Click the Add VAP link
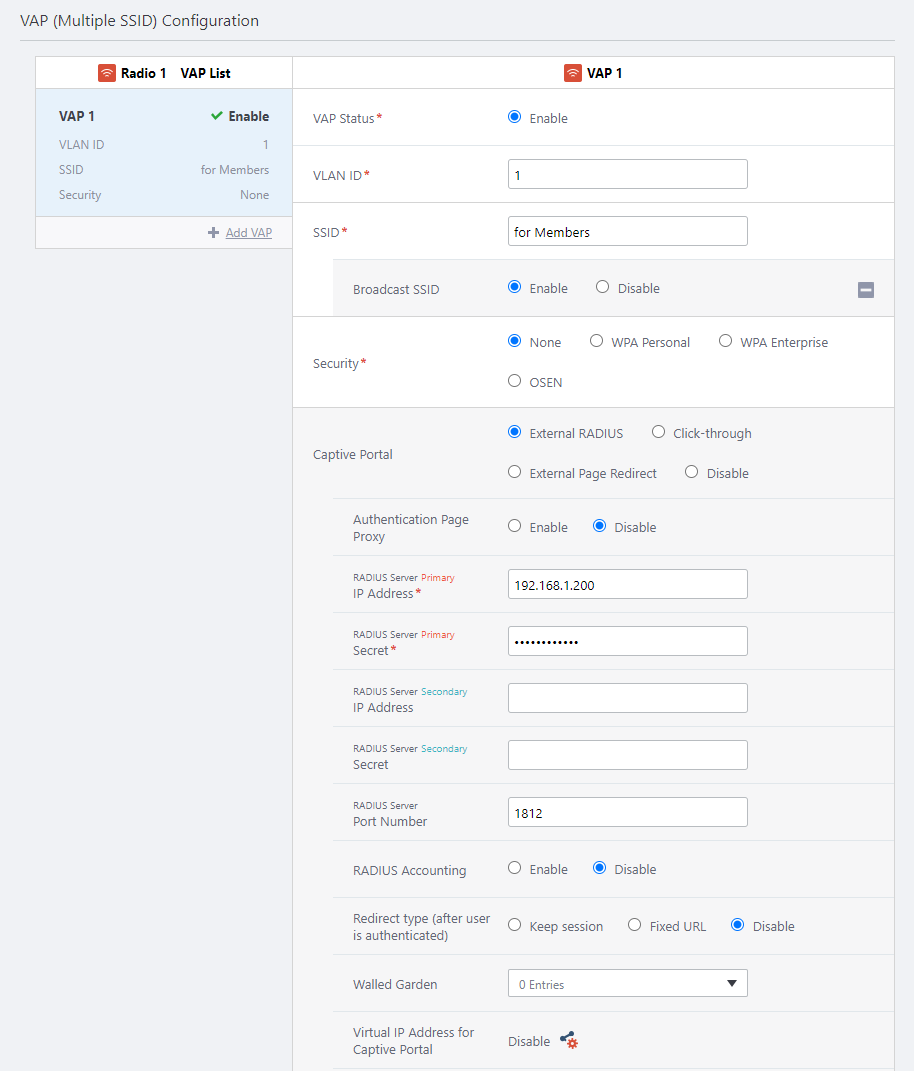 pos(248,233)
